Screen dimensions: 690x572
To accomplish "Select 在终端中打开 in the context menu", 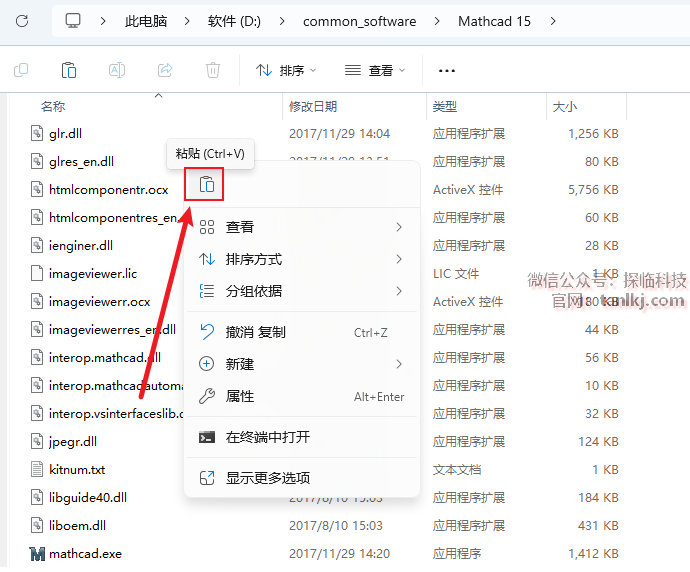I will click(302, 437).
